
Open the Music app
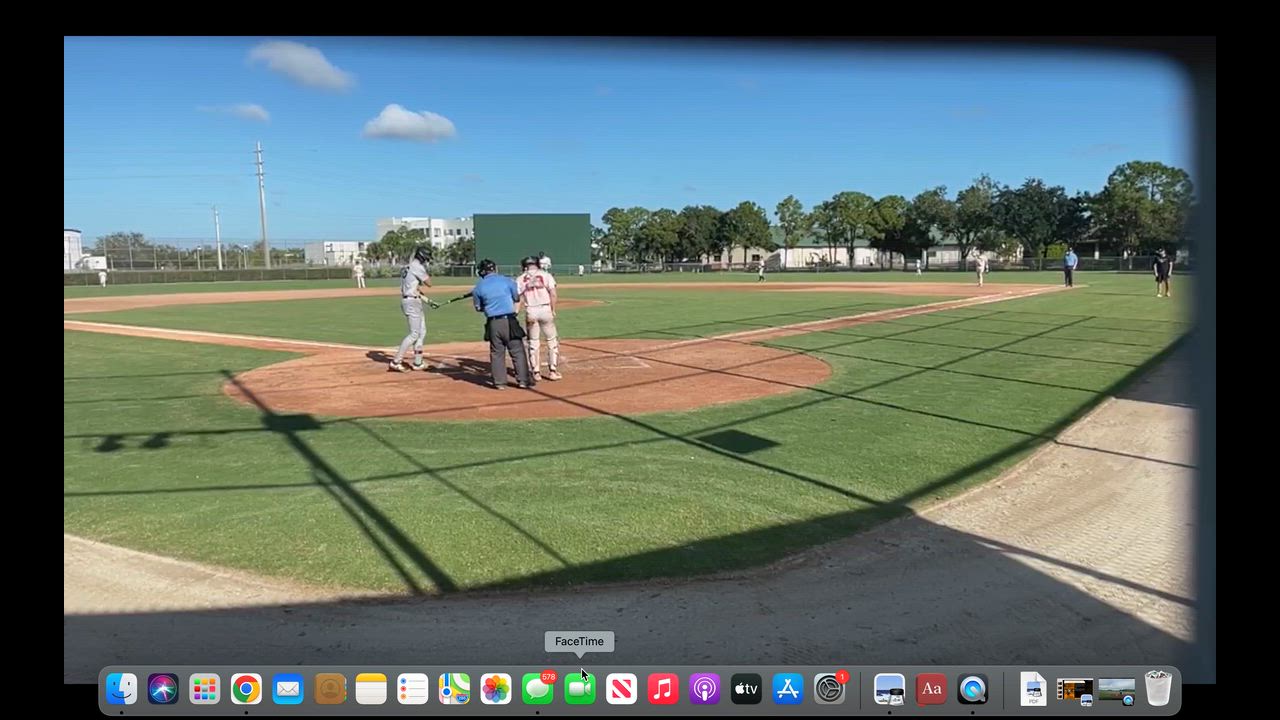pos(663,689)
